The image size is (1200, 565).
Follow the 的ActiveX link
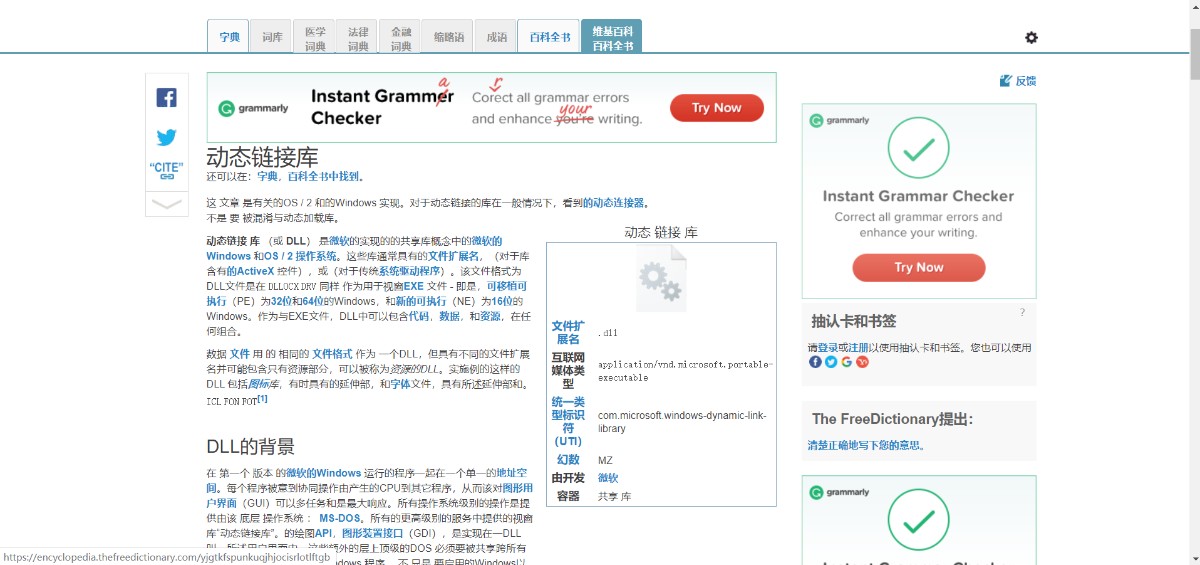[251, 271]
